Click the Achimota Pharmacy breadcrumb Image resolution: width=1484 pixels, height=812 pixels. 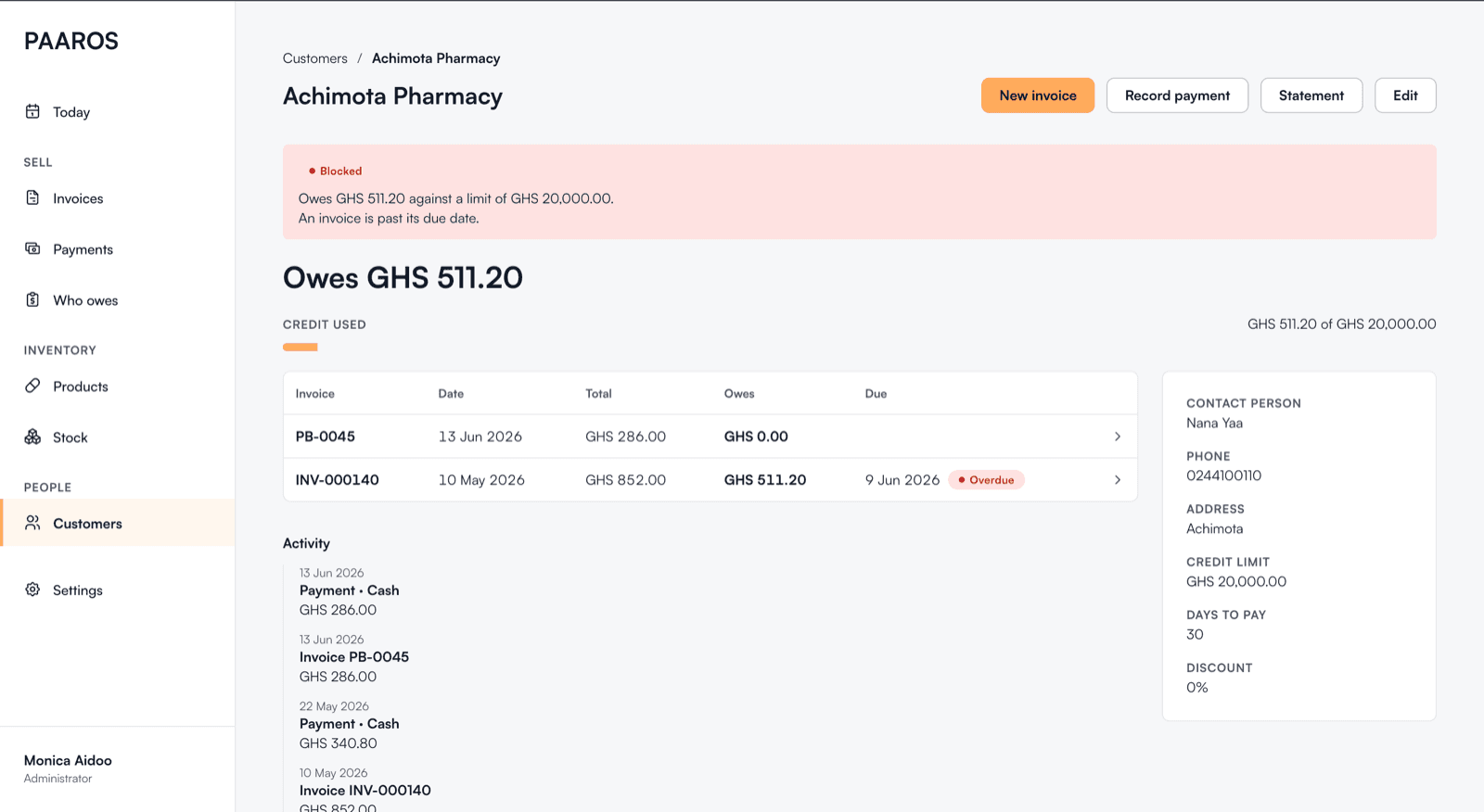tap(436, 58)
